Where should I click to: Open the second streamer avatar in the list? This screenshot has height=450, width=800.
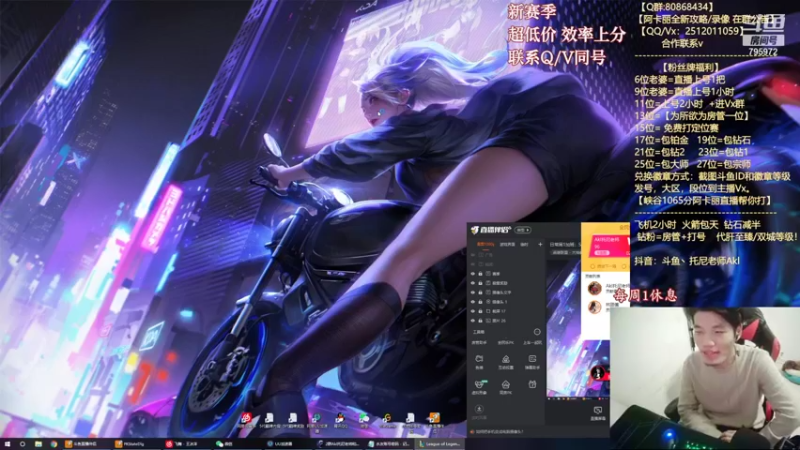coord(594,307)
